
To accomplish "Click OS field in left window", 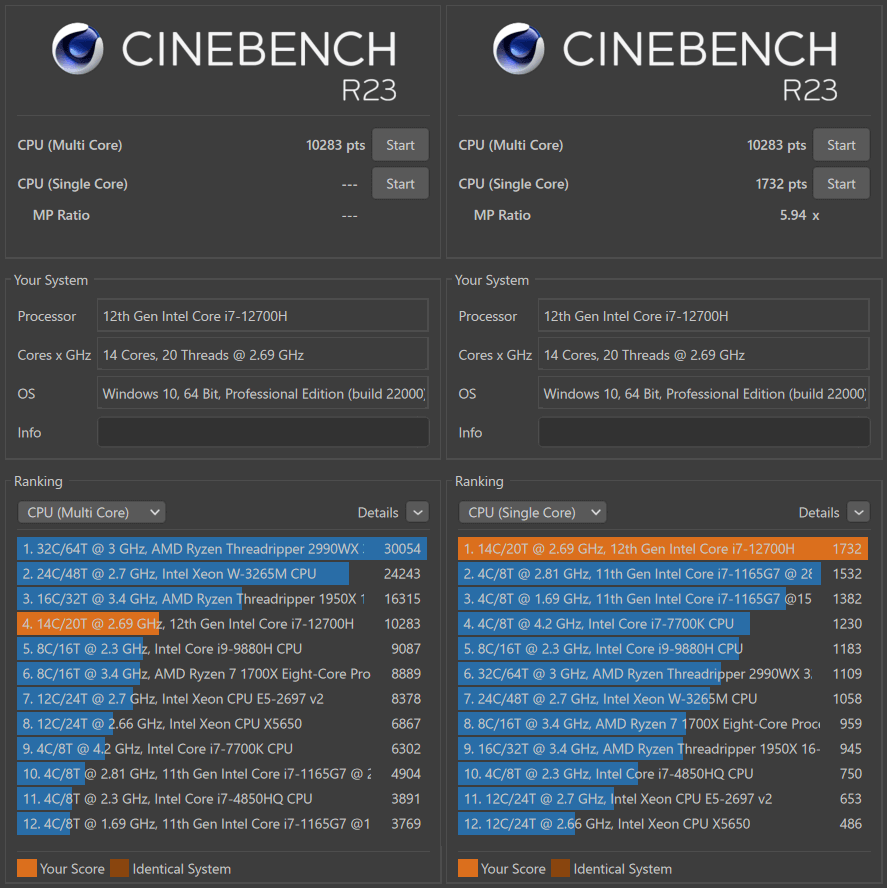I will [263, 393].
